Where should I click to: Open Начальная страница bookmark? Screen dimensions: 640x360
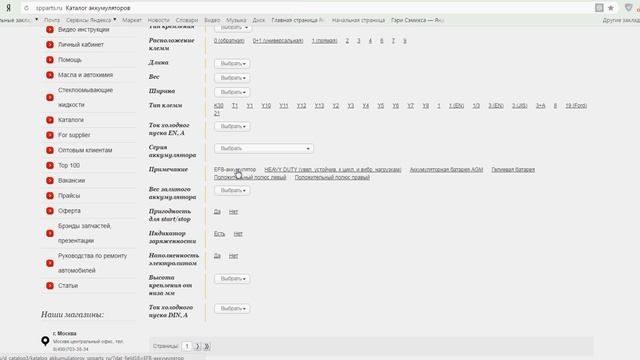pos(358,20)
